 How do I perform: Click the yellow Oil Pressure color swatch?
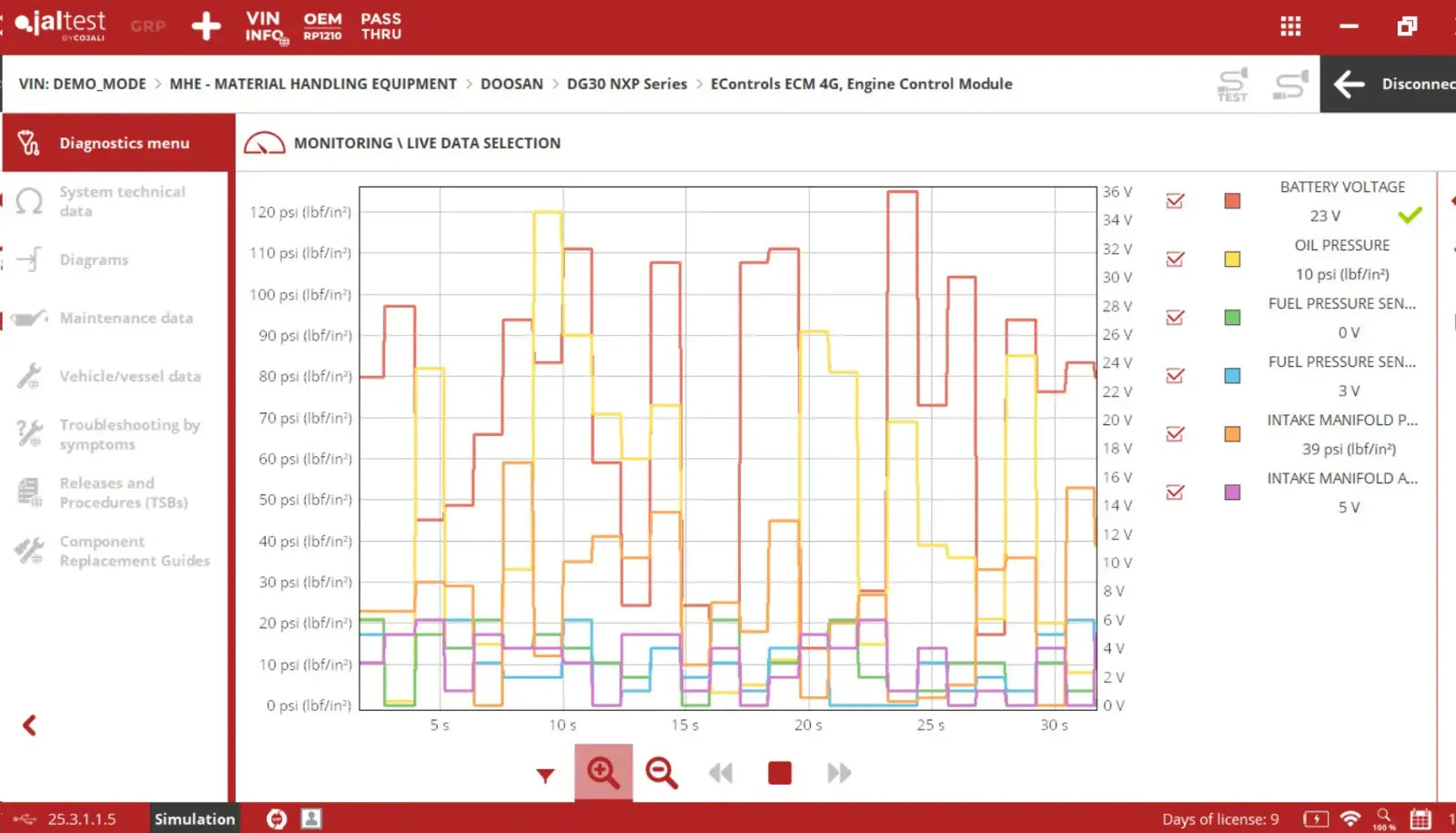pyautogui.click(x=1232, y=259)
